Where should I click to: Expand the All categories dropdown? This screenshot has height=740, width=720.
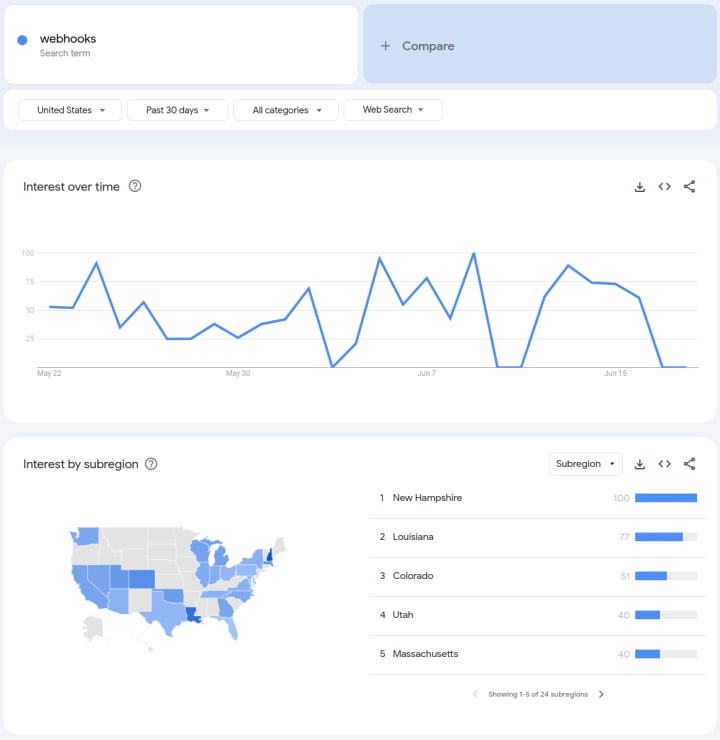[286, 110]
